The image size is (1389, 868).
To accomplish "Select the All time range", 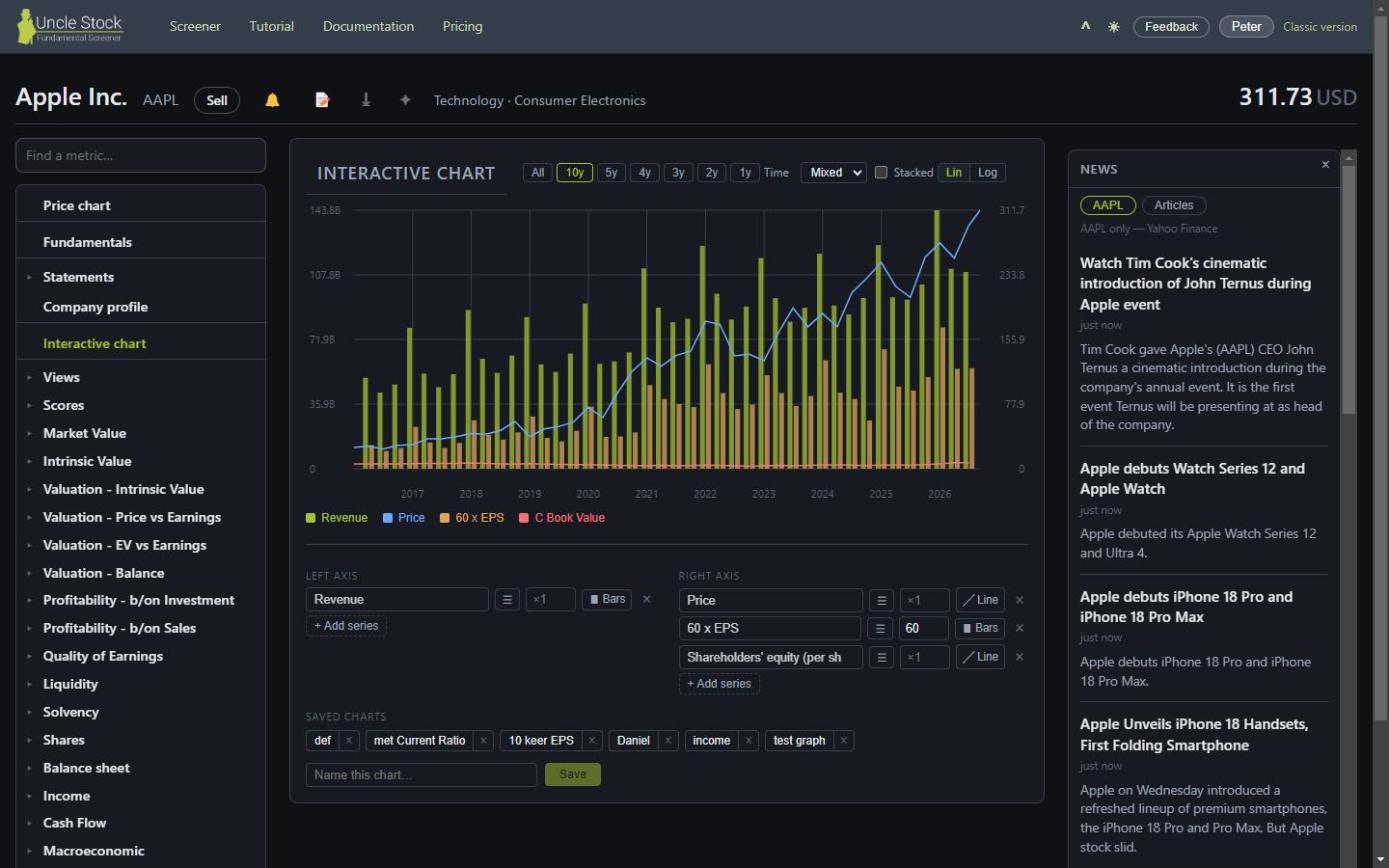I will [538, 172].
